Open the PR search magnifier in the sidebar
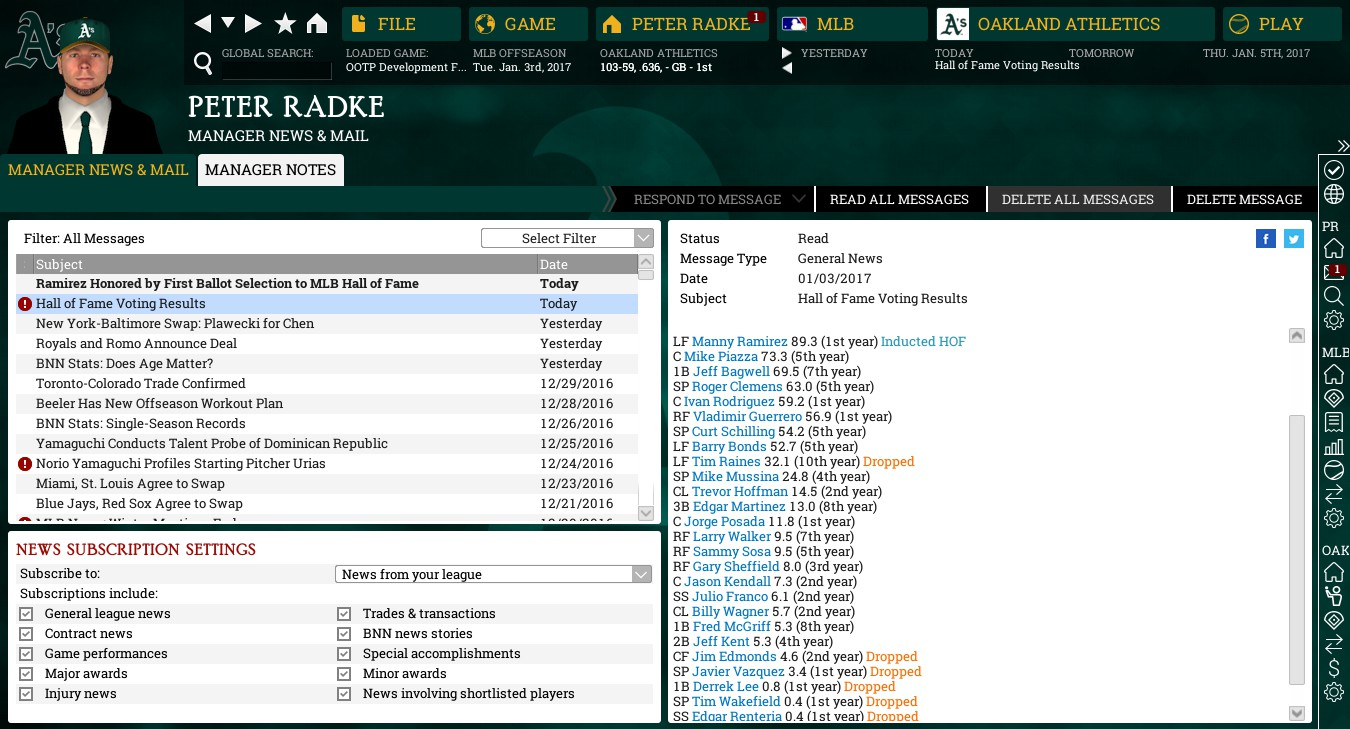The width and height of the screenshot is (1350, 729). pyautogui.click(x=1334, y=296)
